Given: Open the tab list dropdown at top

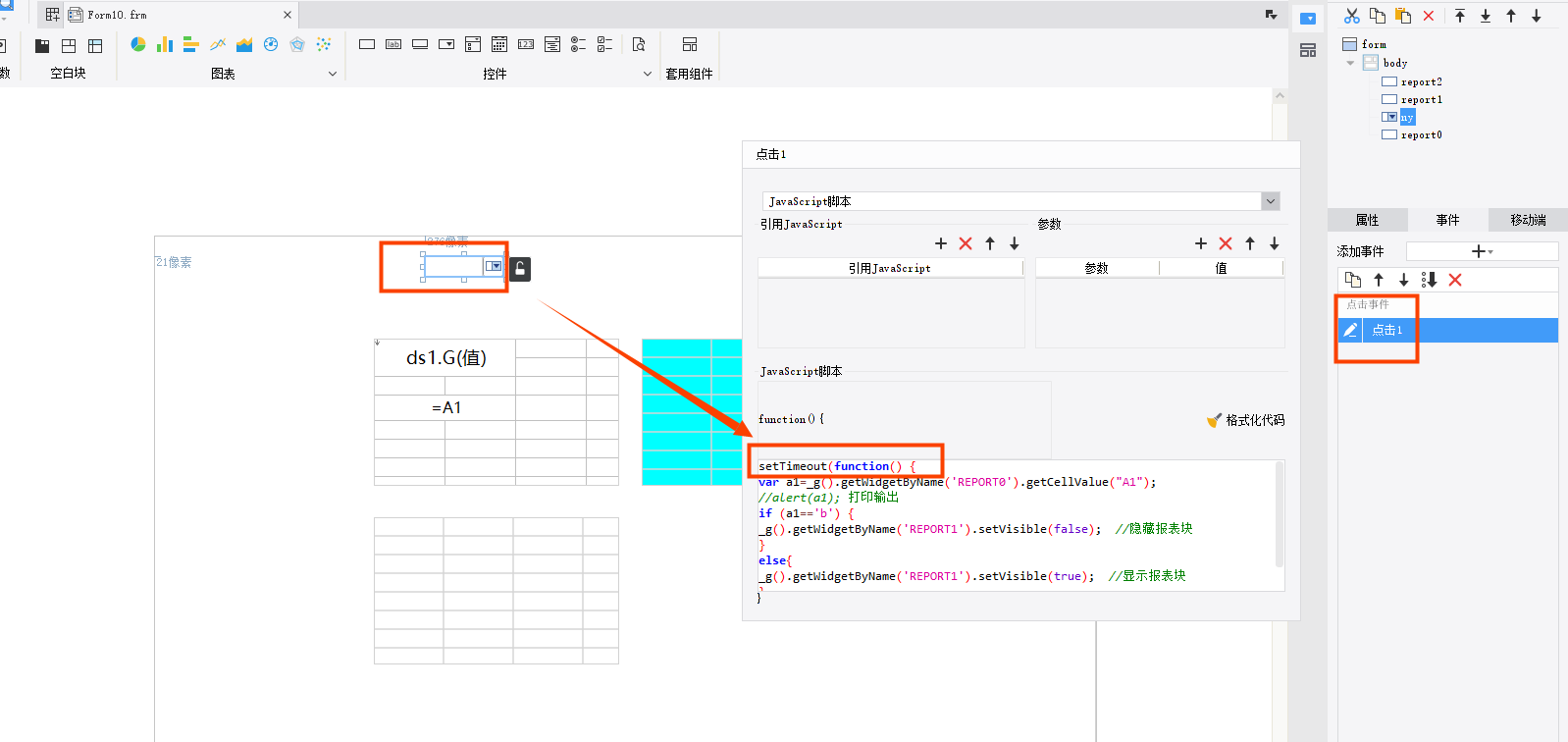Looking at the screenshot, I should 1271,15.
